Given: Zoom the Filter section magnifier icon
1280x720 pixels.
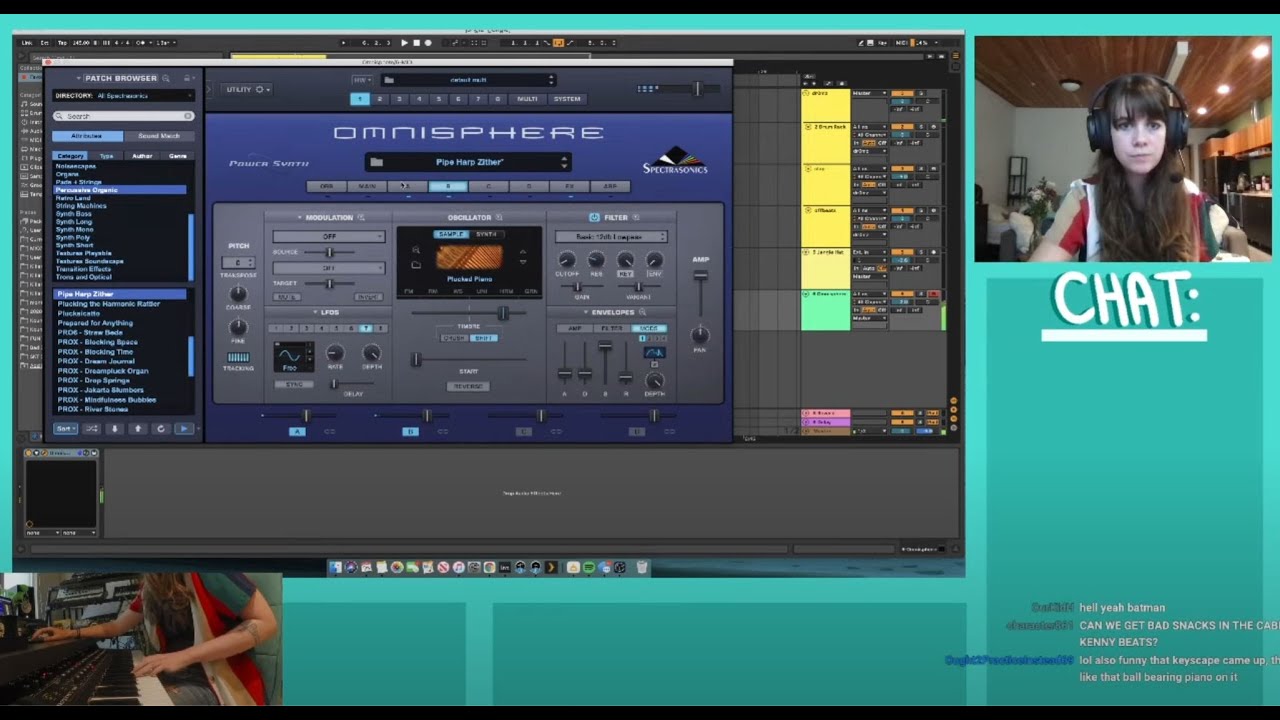Looking at the screenshot, I should coord(637,217).
